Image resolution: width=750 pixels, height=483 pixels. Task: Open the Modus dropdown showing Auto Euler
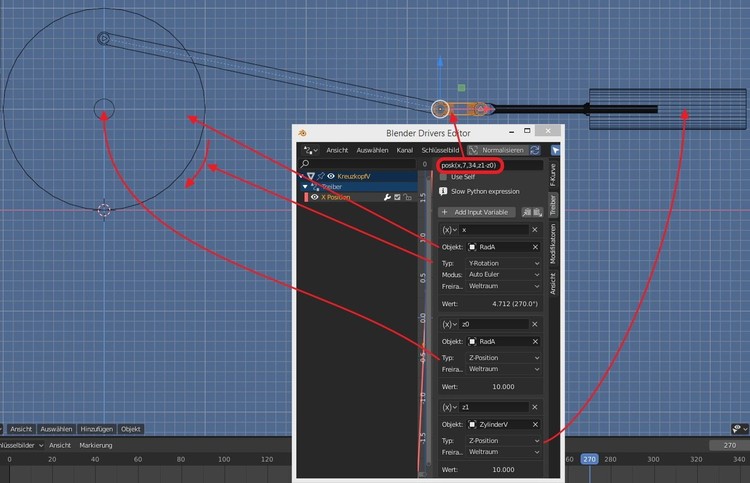tap(504, 274)
